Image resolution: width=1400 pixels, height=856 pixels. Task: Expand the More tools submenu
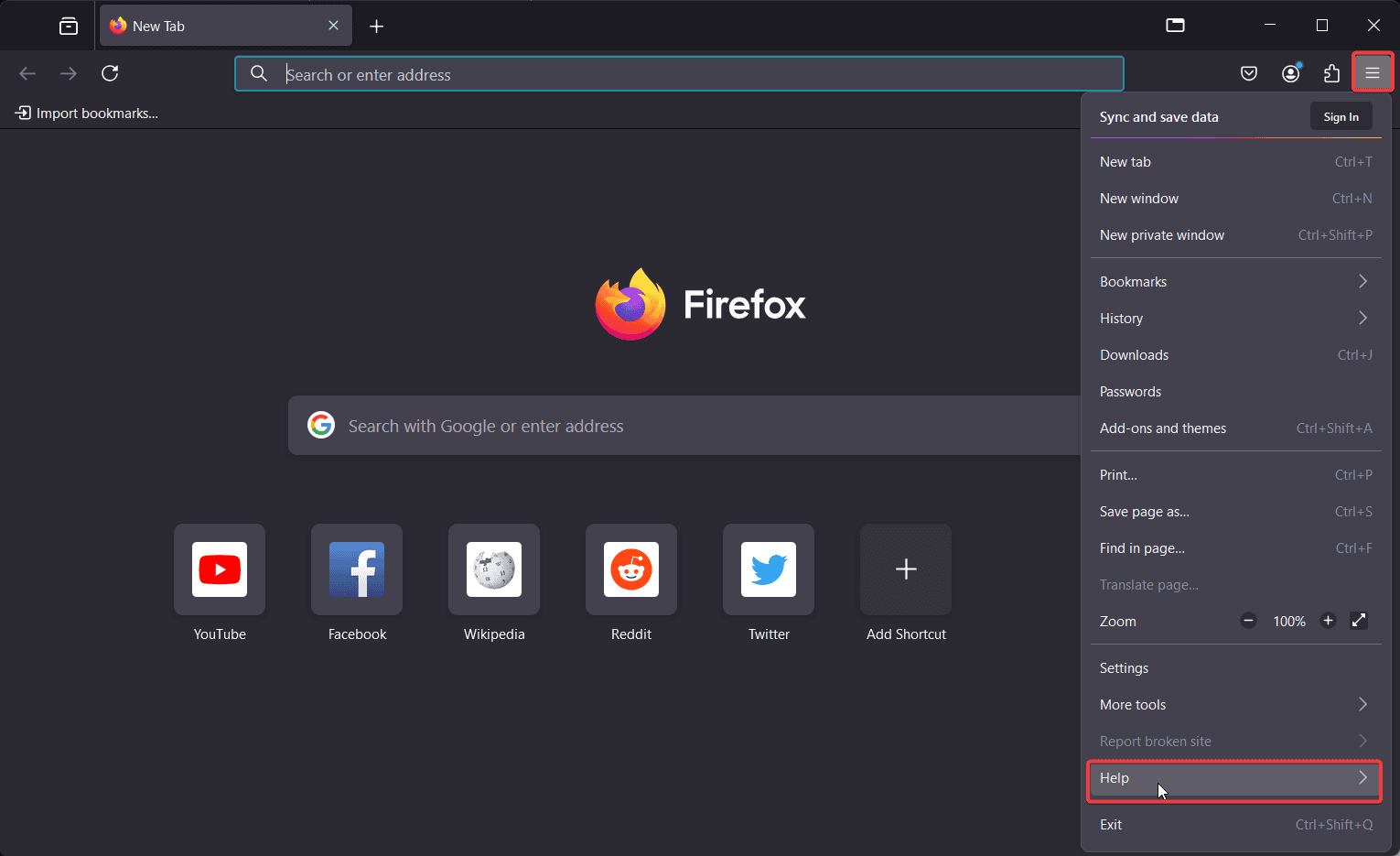pyautogui.click(x=1235, y=705)
